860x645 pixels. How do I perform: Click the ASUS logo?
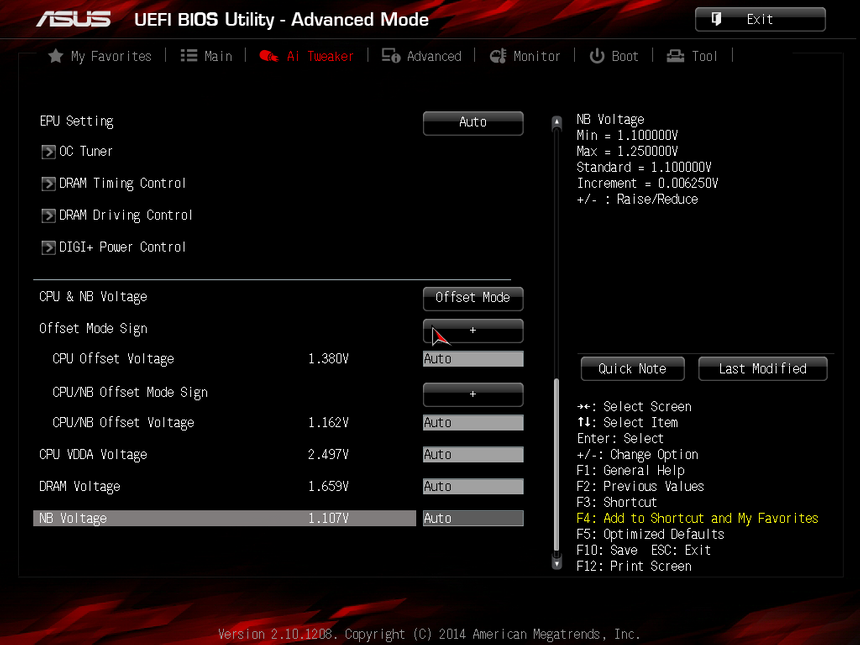point(73,19)
